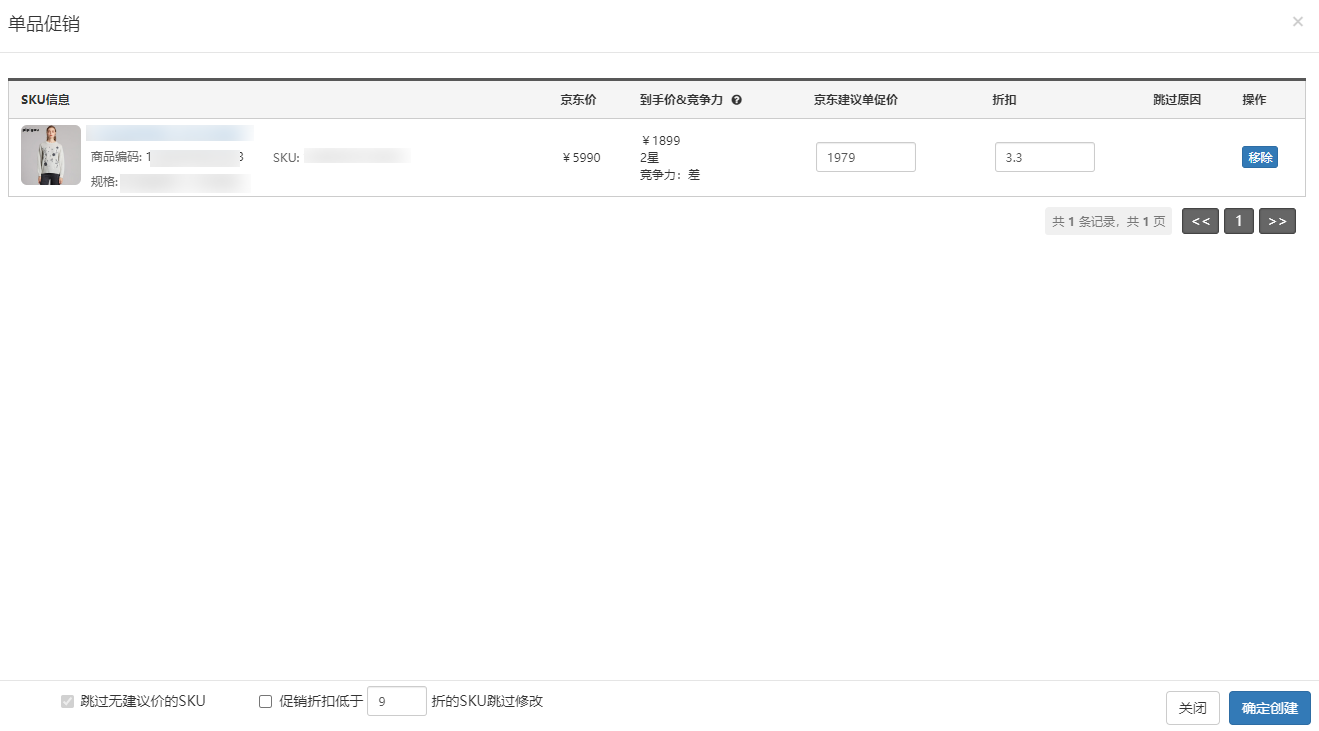Close the 单品促销 dialog with the X
Image resolution: width=1319 pixels, height=731 pixels.
(x=1297, y=21)
